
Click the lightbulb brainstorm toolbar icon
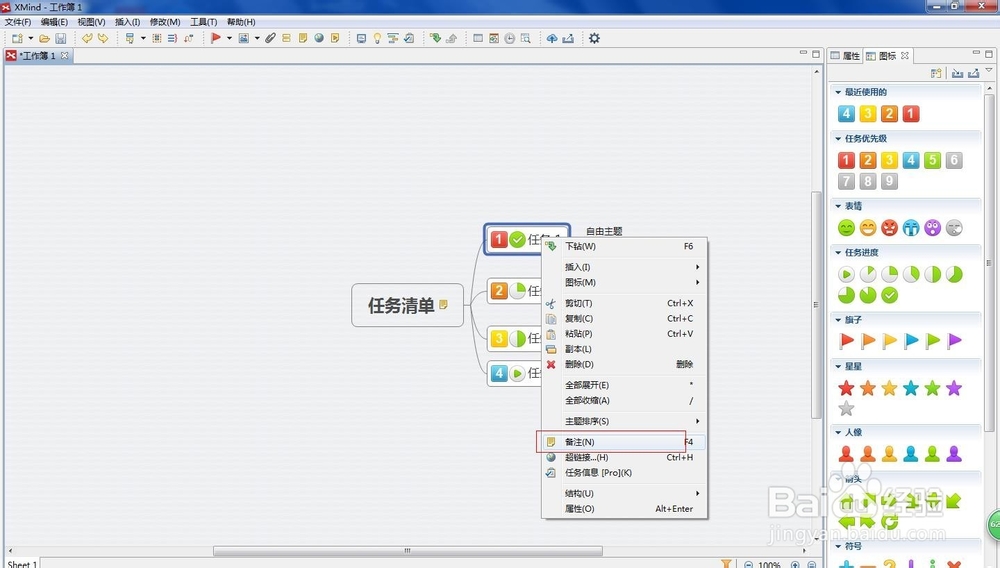click(x=377, y=38)
